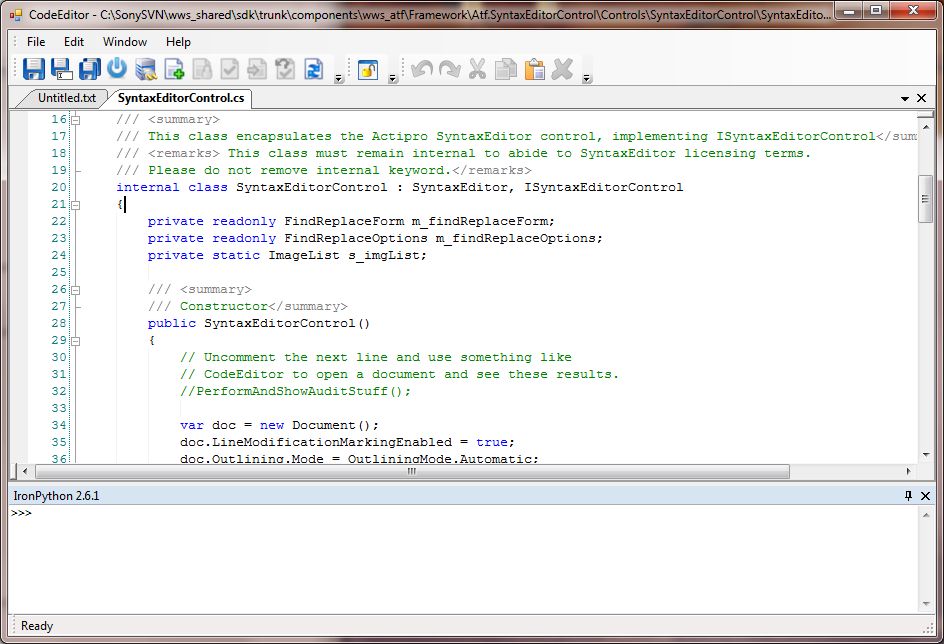The width and height of the screenshot is (944, 644).
Task: Switch to the Untitled.txt tab
Action: pos(67,98)
